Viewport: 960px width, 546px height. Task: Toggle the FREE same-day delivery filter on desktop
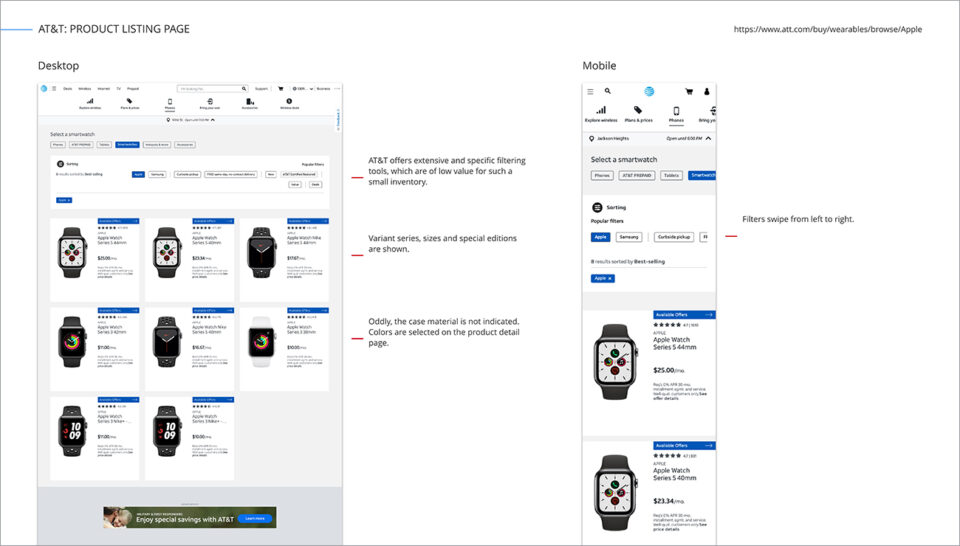coord(231,174)
